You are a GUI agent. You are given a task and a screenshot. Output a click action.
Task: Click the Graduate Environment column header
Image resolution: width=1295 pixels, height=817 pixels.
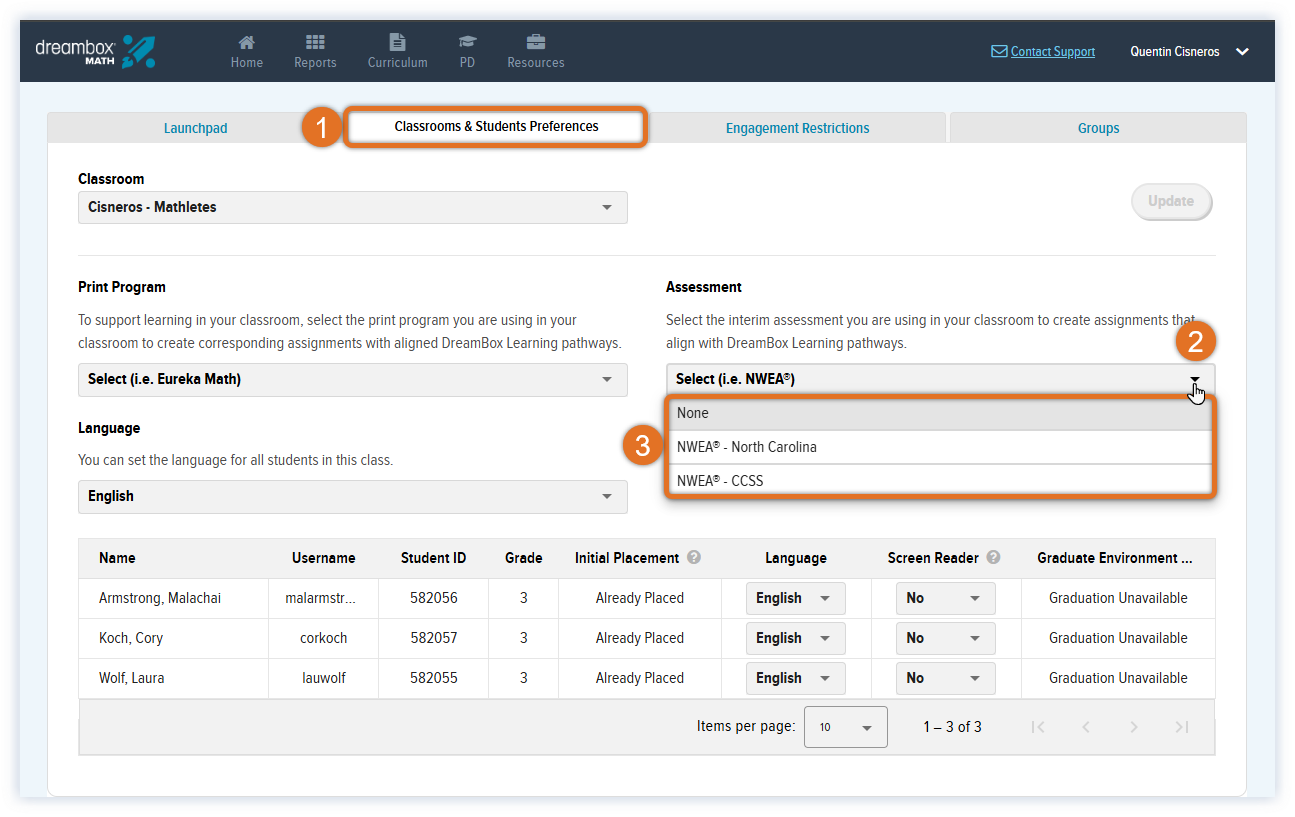tap(1115, 558)
